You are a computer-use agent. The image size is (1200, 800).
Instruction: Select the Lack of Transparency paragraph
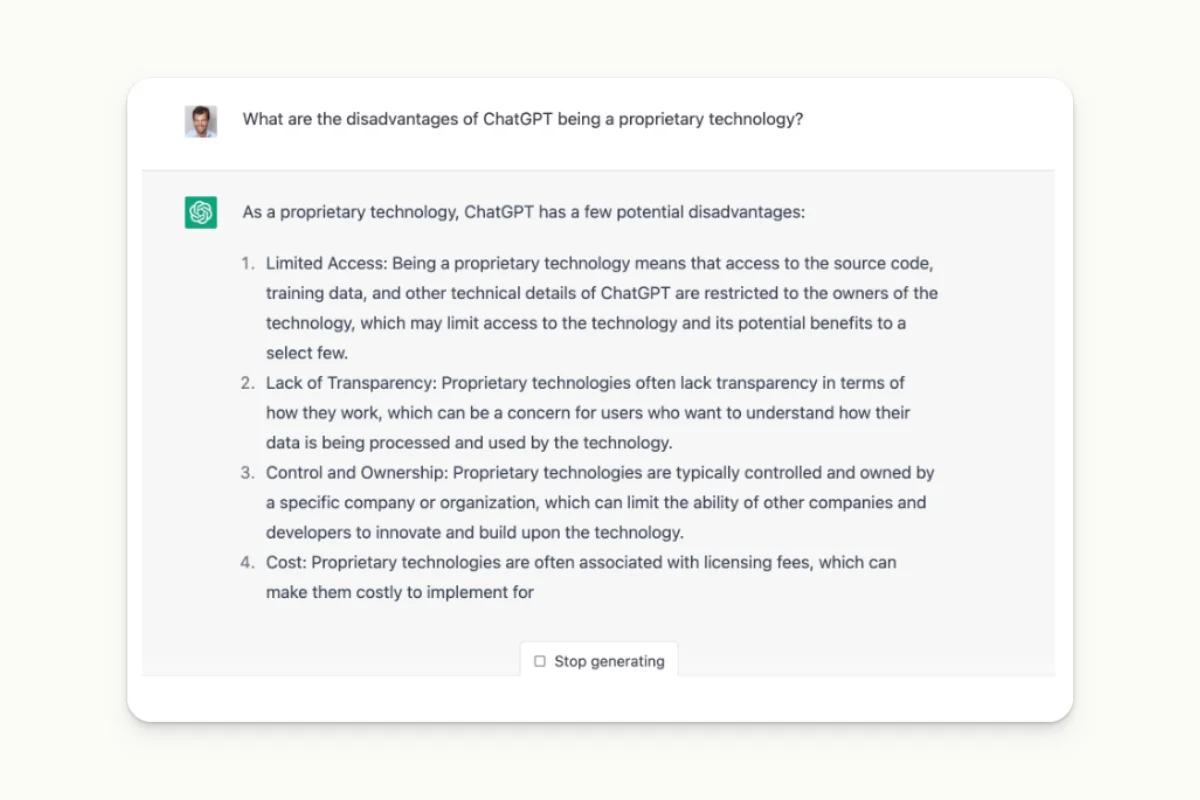[585, 412]
